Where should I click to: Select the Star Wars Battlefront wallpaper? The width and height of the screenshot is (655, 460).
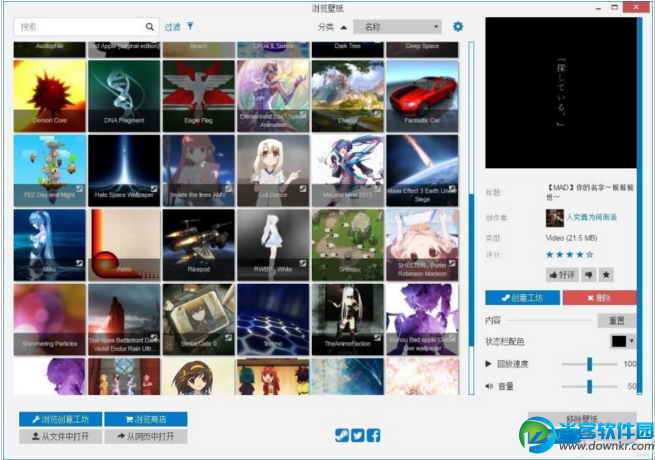click(124, 320)
